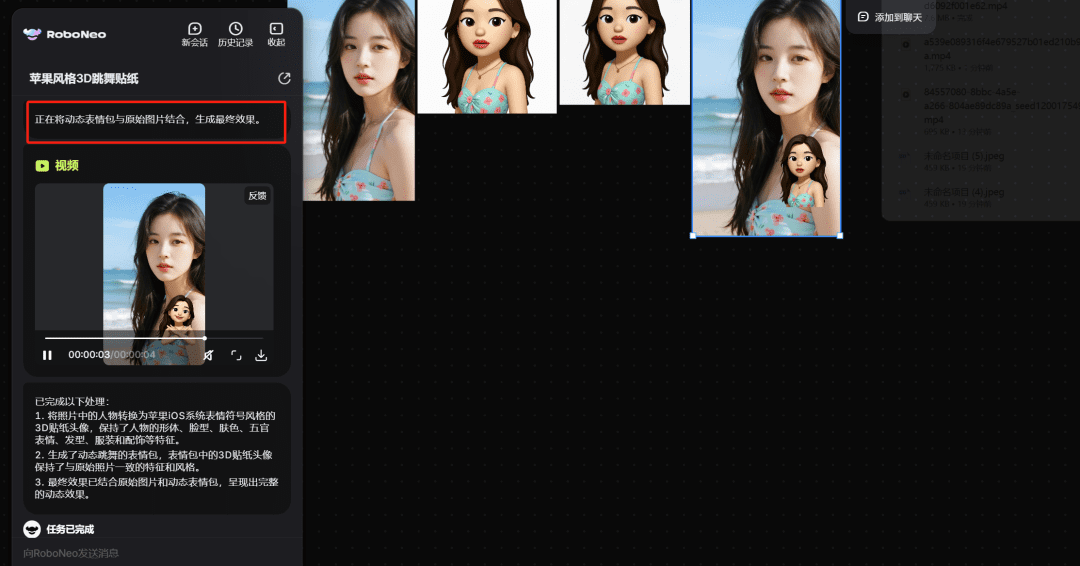
Task: Select the original beach photo on canvas
Action: pyautogui.click(x=359, y=101)
